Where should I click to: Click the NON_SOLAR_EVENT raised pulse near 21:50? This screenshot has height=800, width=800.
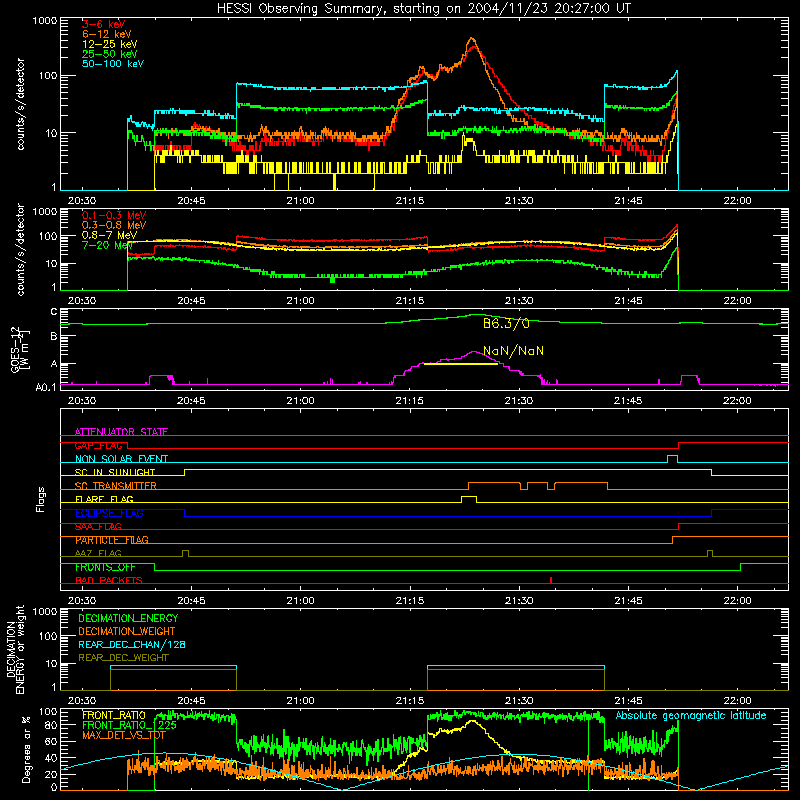672,459
